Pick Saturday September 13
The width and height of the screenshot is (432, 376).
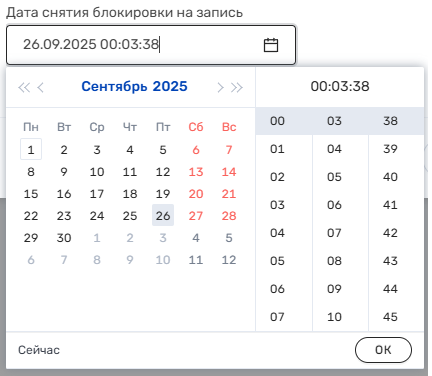pos(196,172)
